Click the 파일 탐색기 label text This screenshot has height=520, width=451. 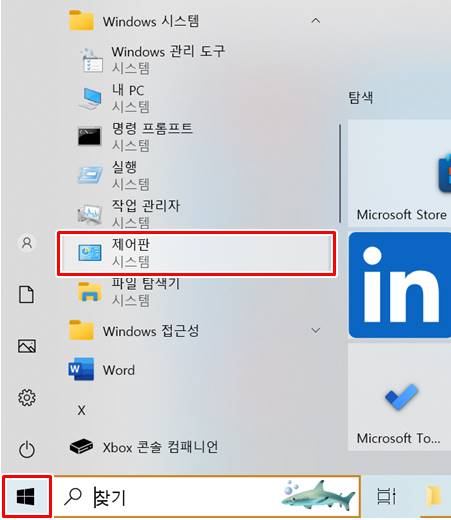[146, 283]
